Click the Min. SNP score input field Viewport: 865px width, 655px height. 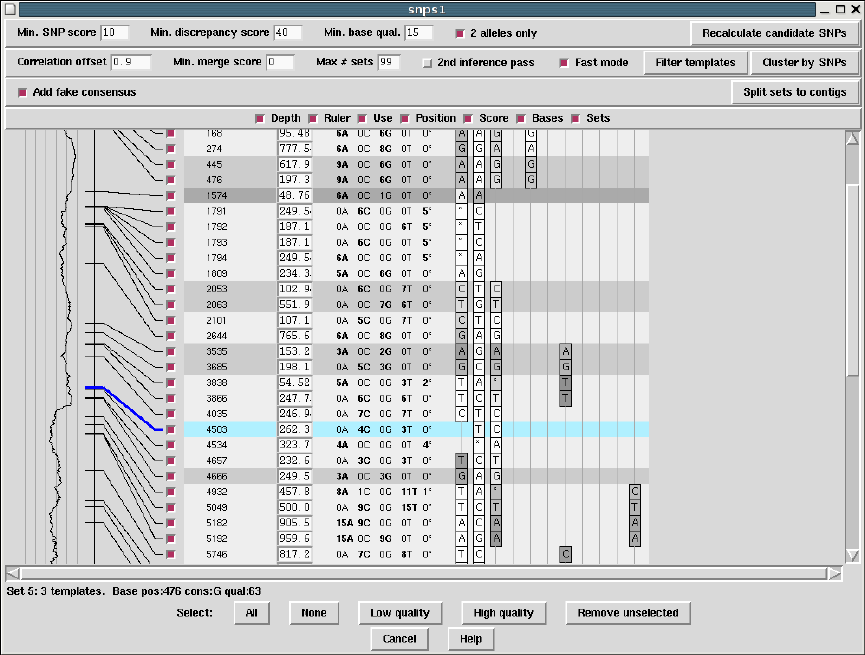tap(116, 33)
